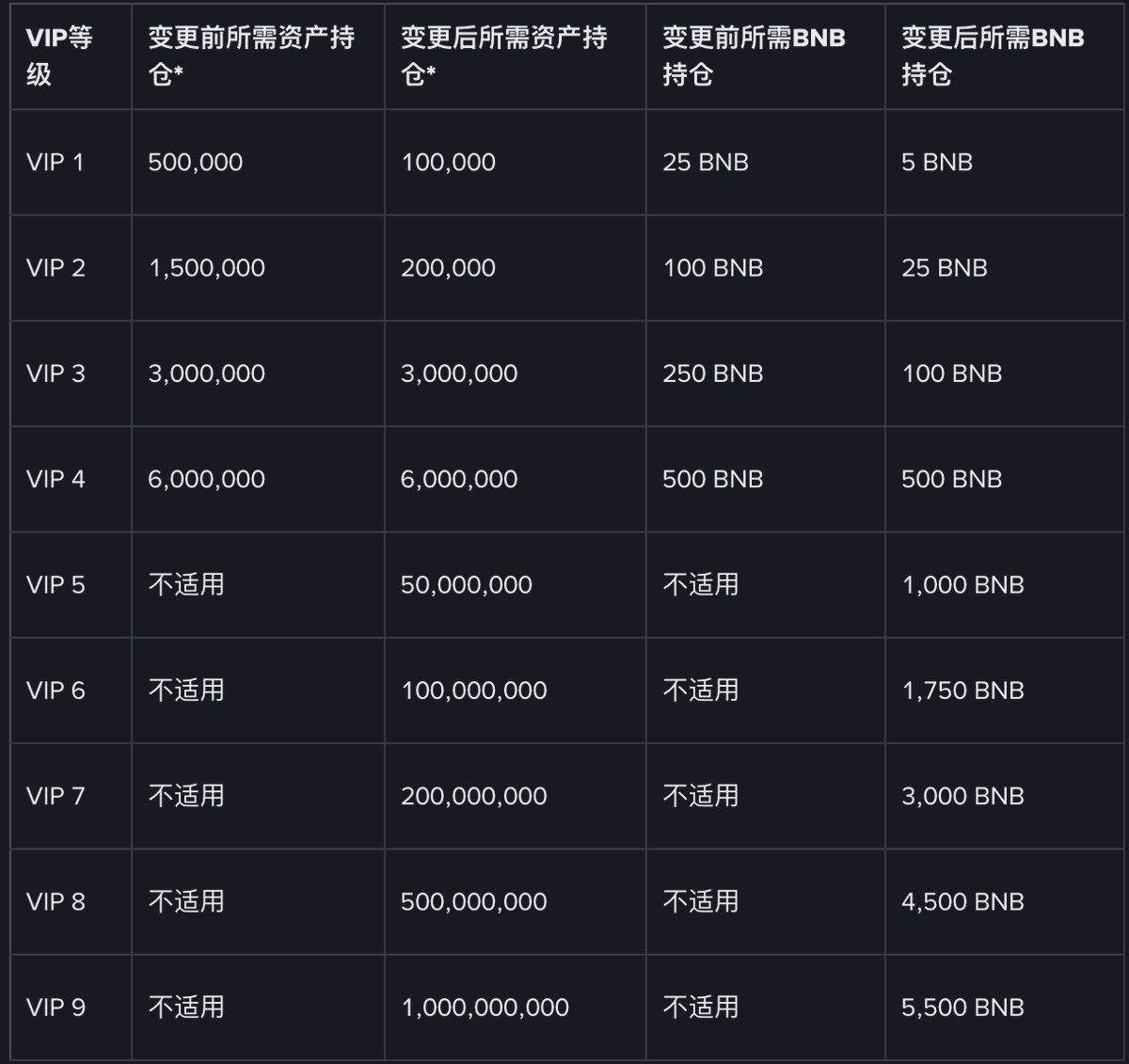Select the VIP 1 row label
Image resolution: width=1129 pixels, height=1064 pixels.
(56, 162)
